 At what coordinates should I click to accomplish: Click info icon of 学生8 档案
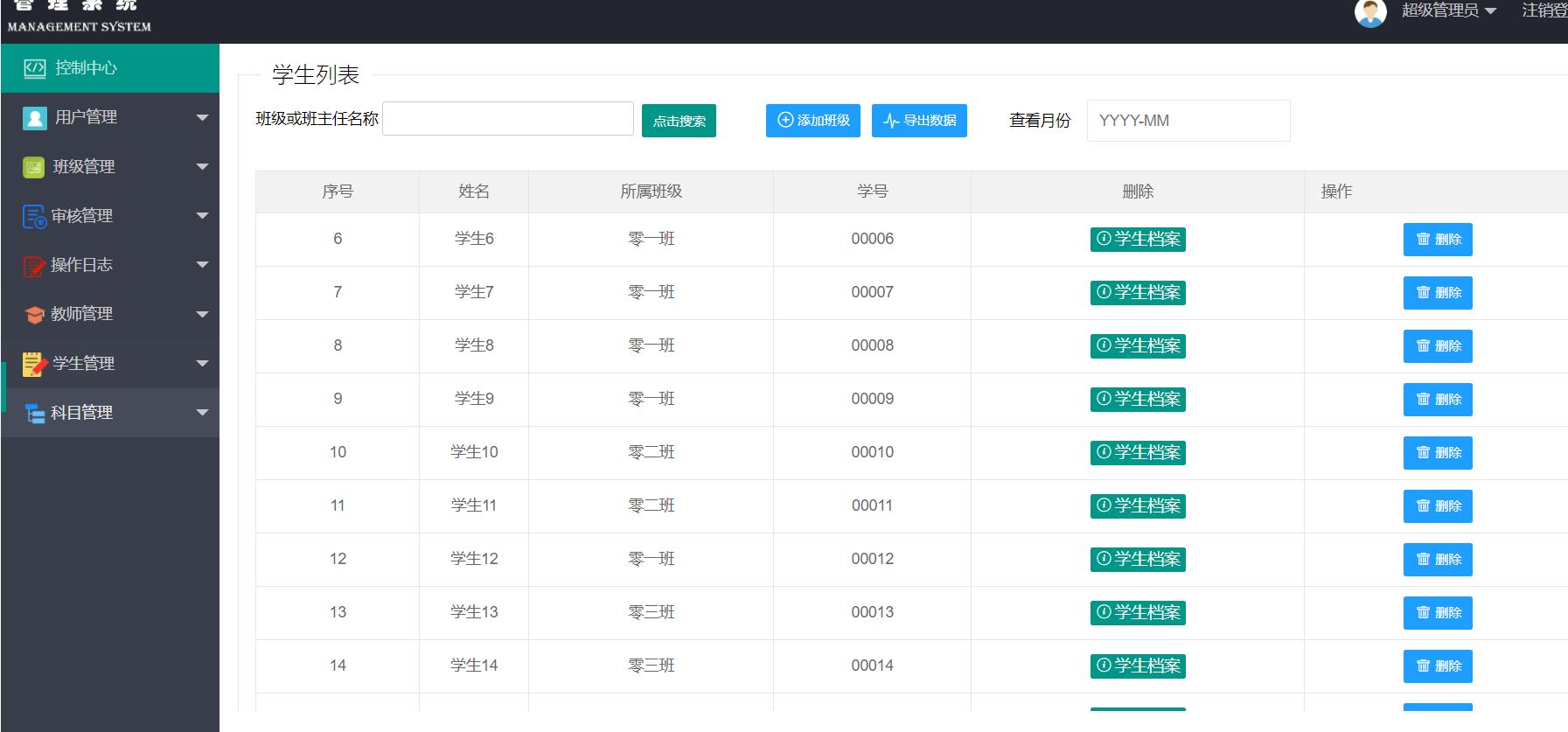pyautogui.click(x=1104, y=345)
